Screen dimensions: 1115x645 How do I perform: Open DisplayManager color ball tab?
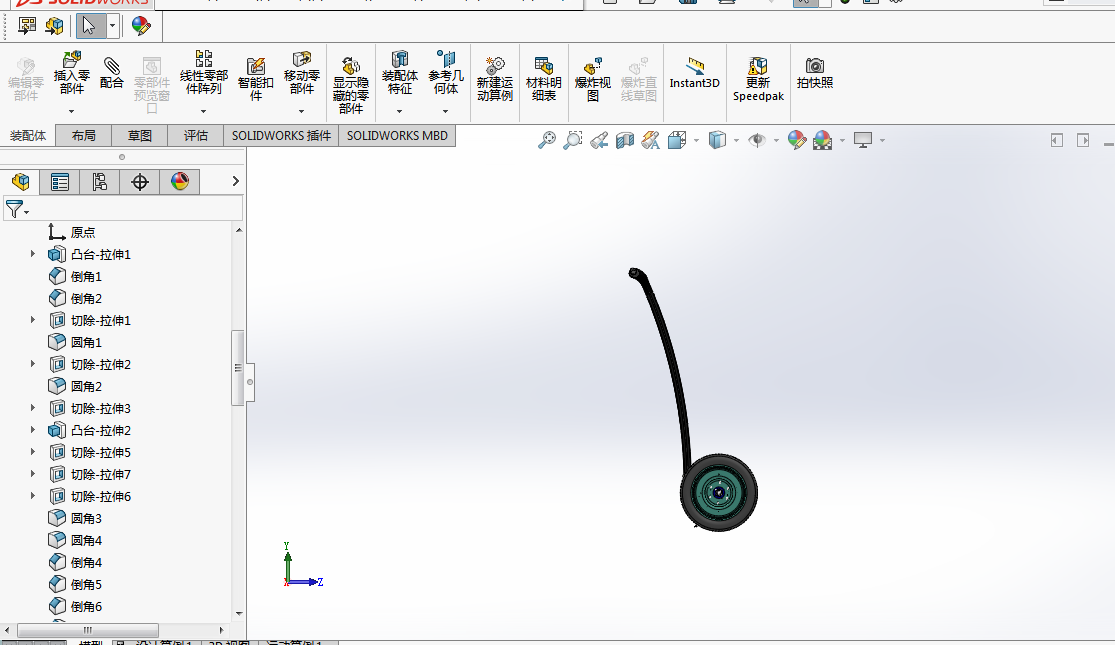[180, 182]
